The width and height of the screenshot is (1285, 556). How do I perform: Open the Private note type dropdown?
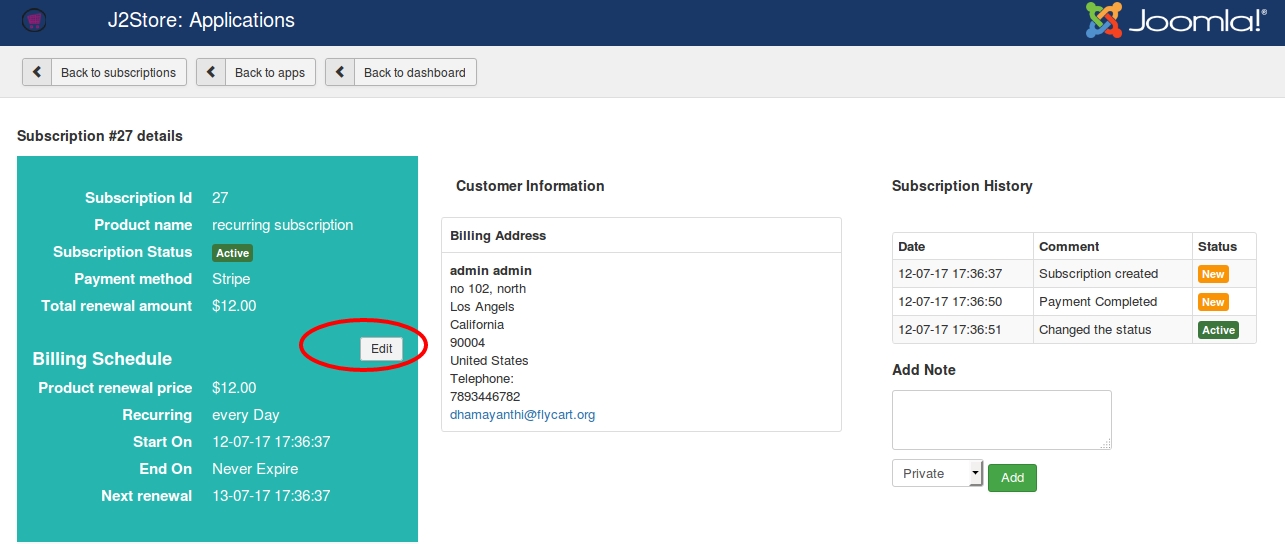click(x=937, y=473)
